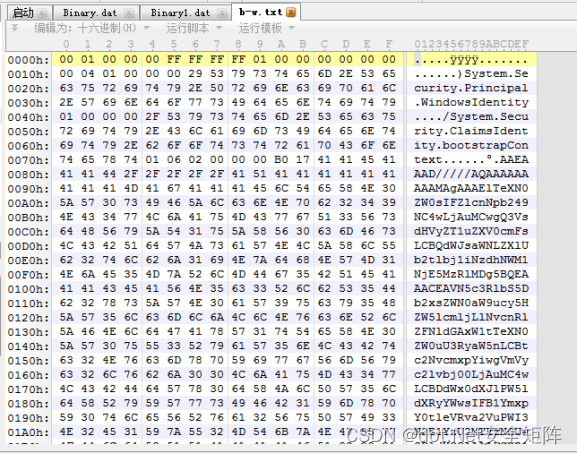Click ASCII text "rity.ClaimsIdent"
The image size is (577, 454).
[x=471, y=131]
